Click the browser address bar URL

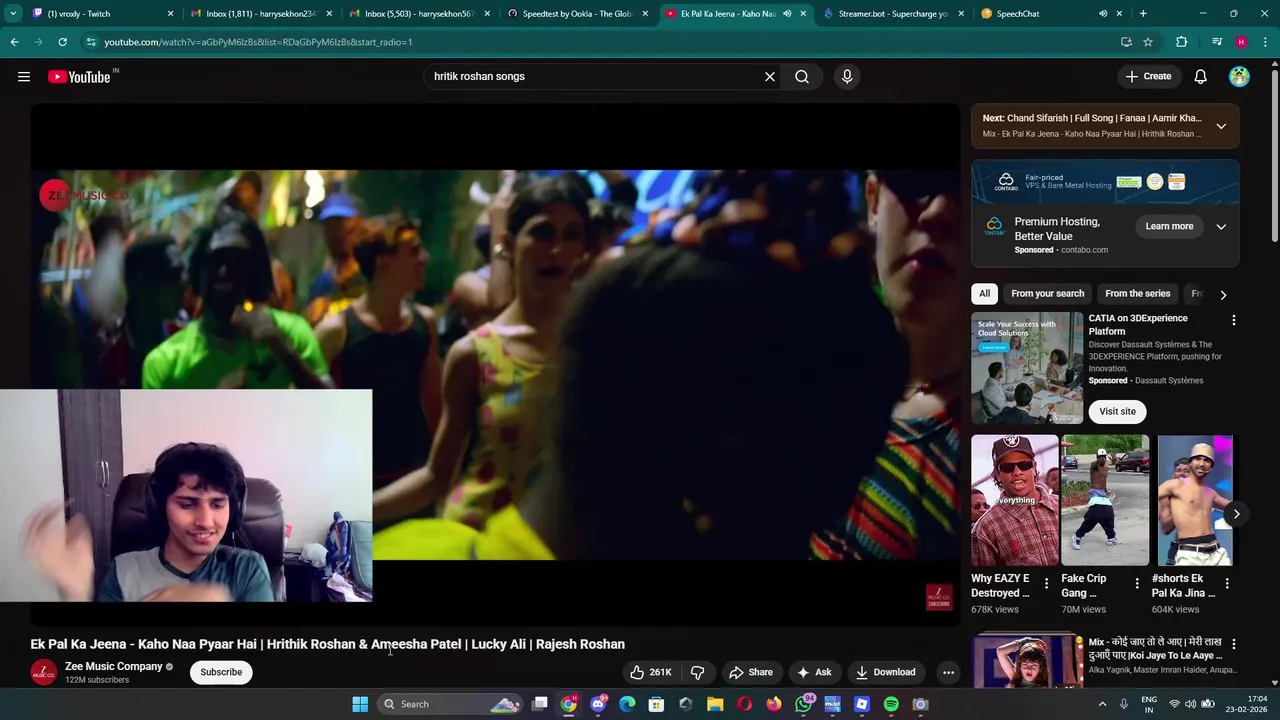coord(258,42)
